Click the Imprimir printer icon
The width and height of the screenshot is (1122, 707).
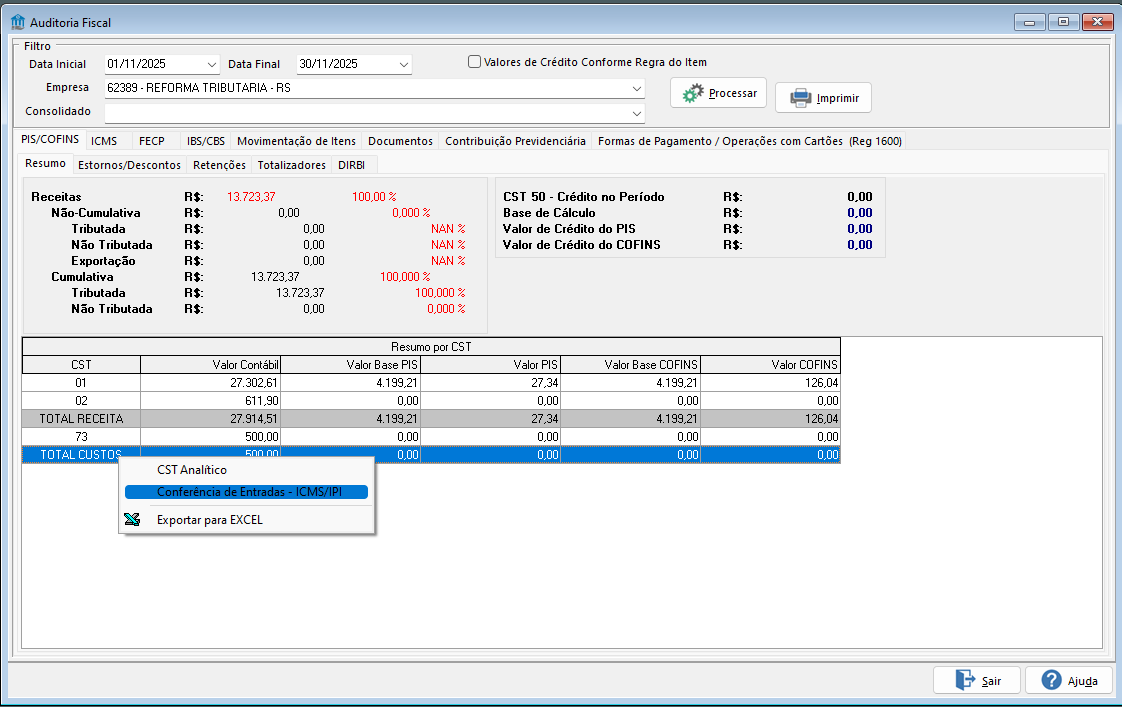(x=800, y=98)
